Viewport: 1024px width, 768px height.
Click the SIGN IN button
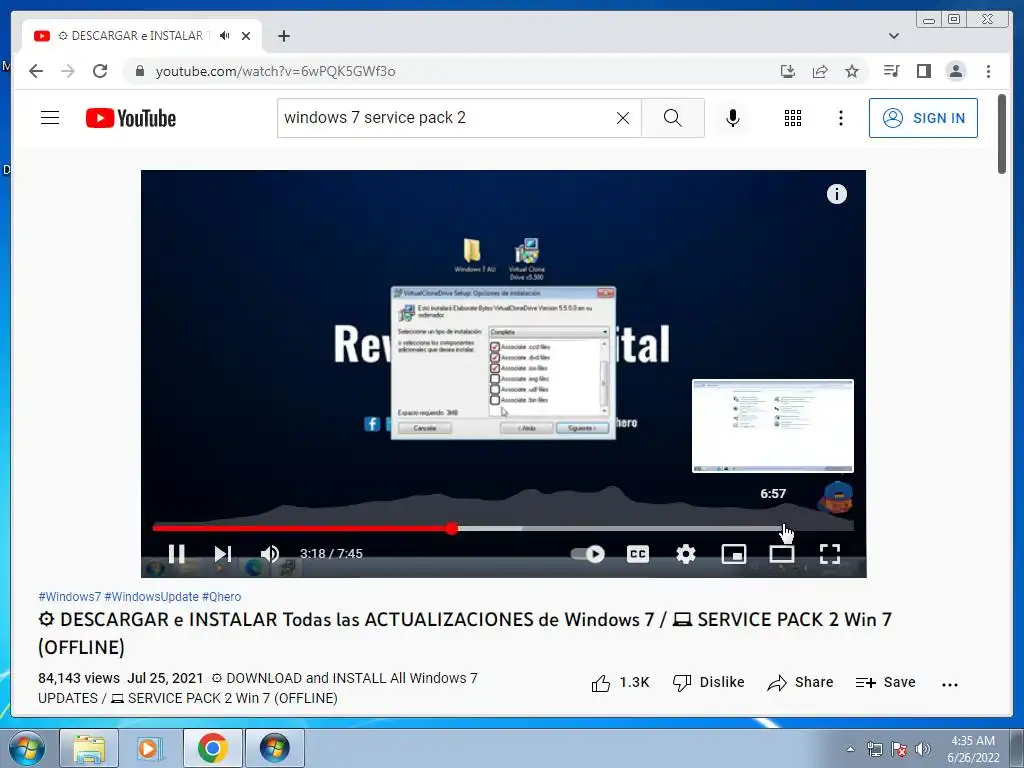923,118
